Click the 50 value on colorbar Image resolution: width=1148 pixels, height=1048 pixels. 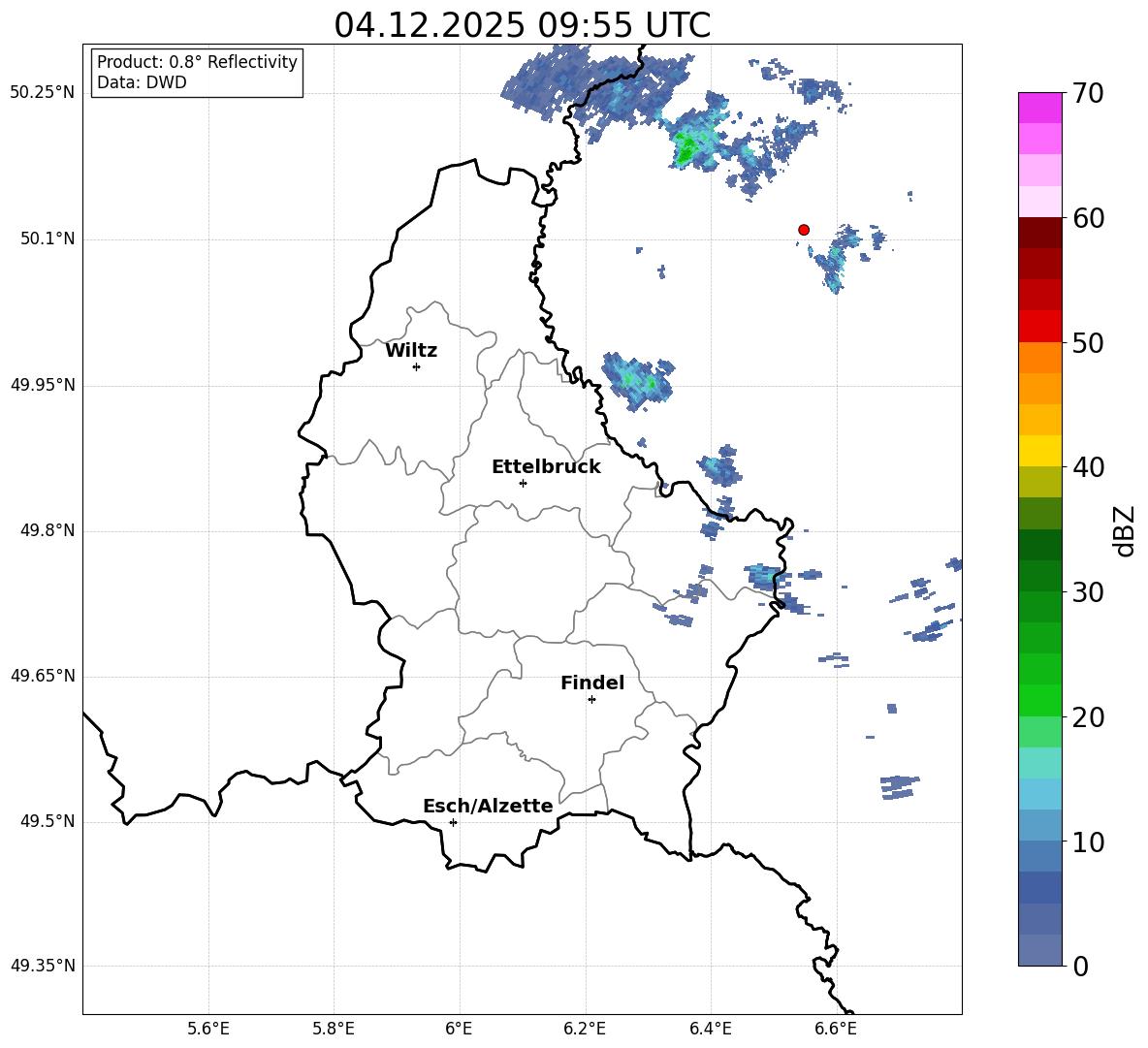click(x=1088, y=343)
